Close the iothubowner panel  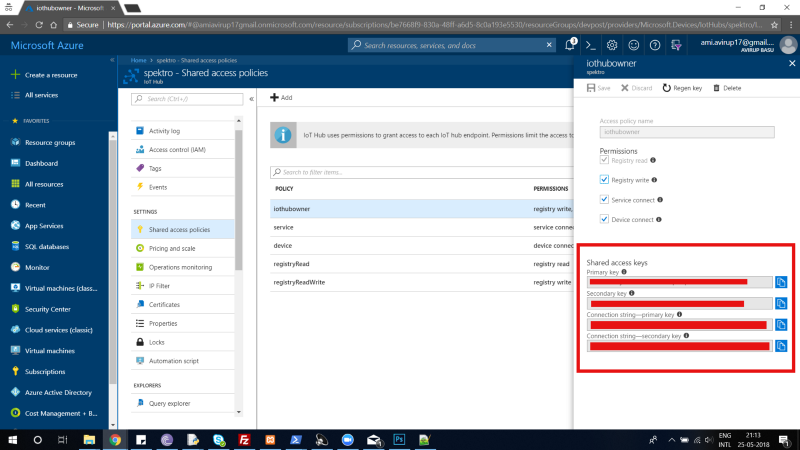[x=792, y=63]
